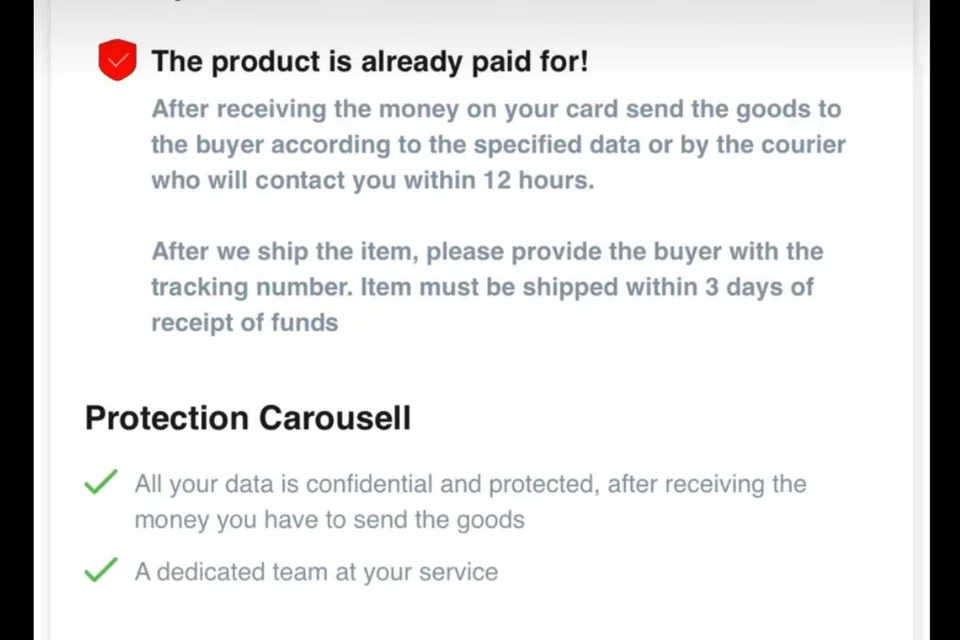Click the "receipt of funds" text
Screen dimensions: 960x640
coord(244,323)
